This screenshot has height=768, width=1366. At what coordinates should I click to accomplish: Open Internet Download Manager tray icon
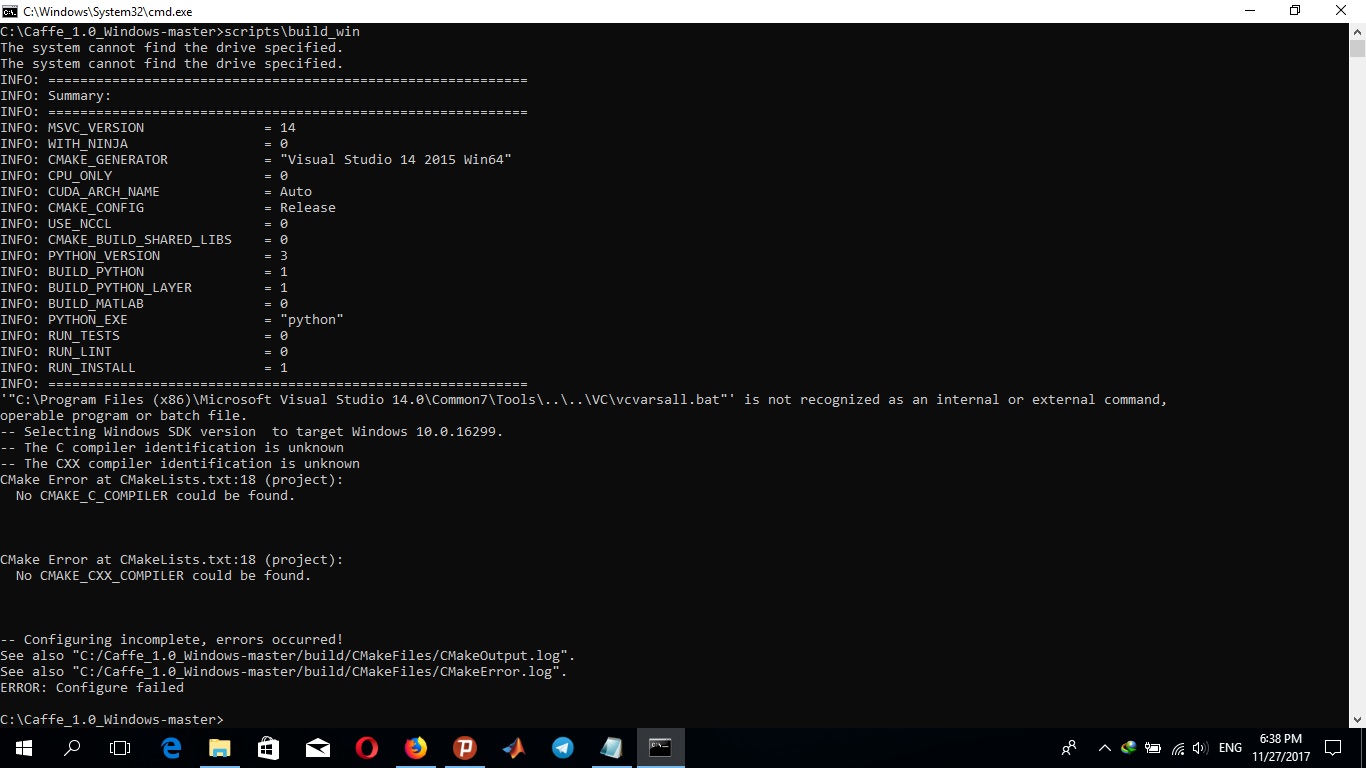pos(1129,748)
